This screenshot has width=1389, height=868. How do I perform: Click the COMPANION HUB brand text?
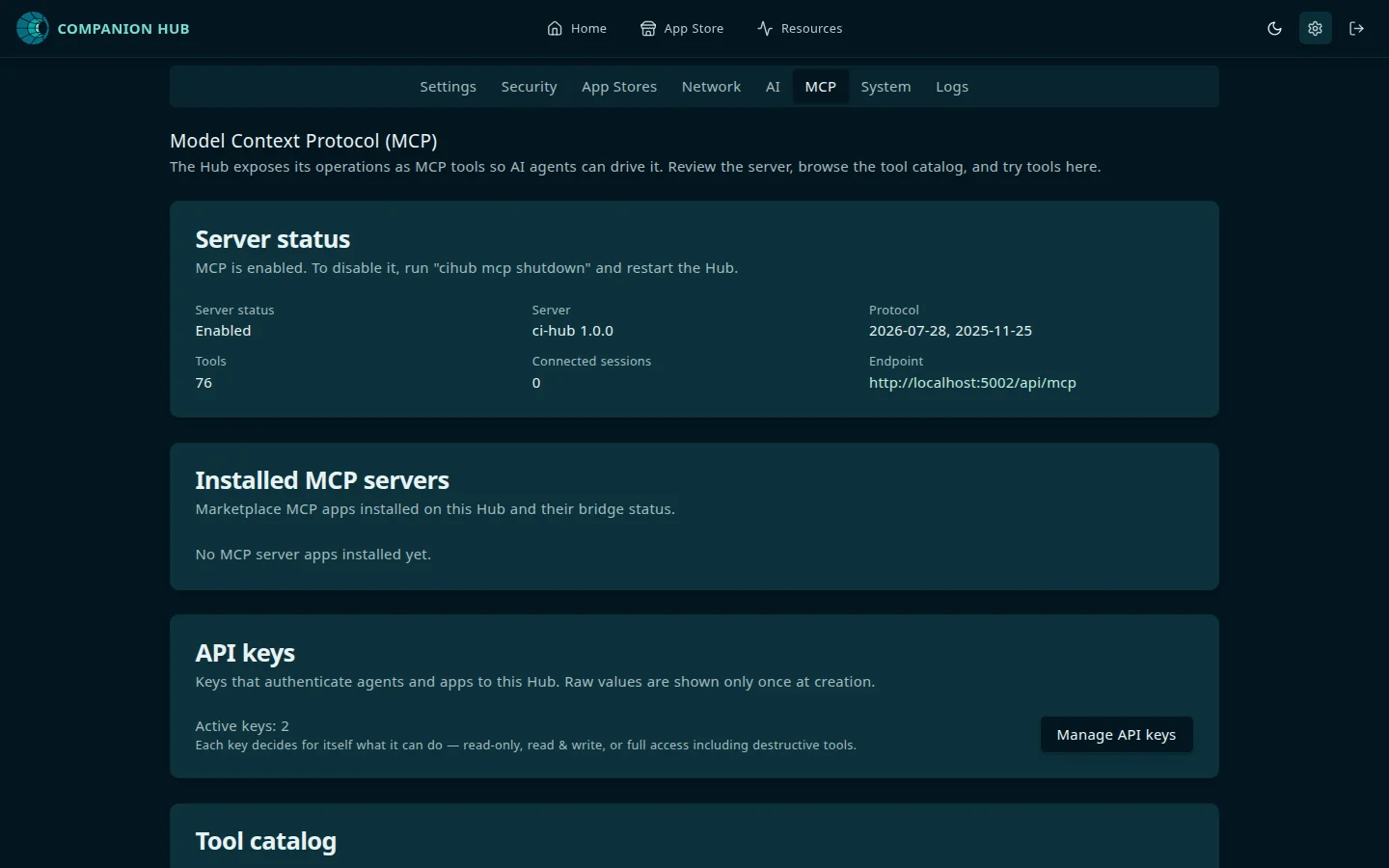click(123, 29)
